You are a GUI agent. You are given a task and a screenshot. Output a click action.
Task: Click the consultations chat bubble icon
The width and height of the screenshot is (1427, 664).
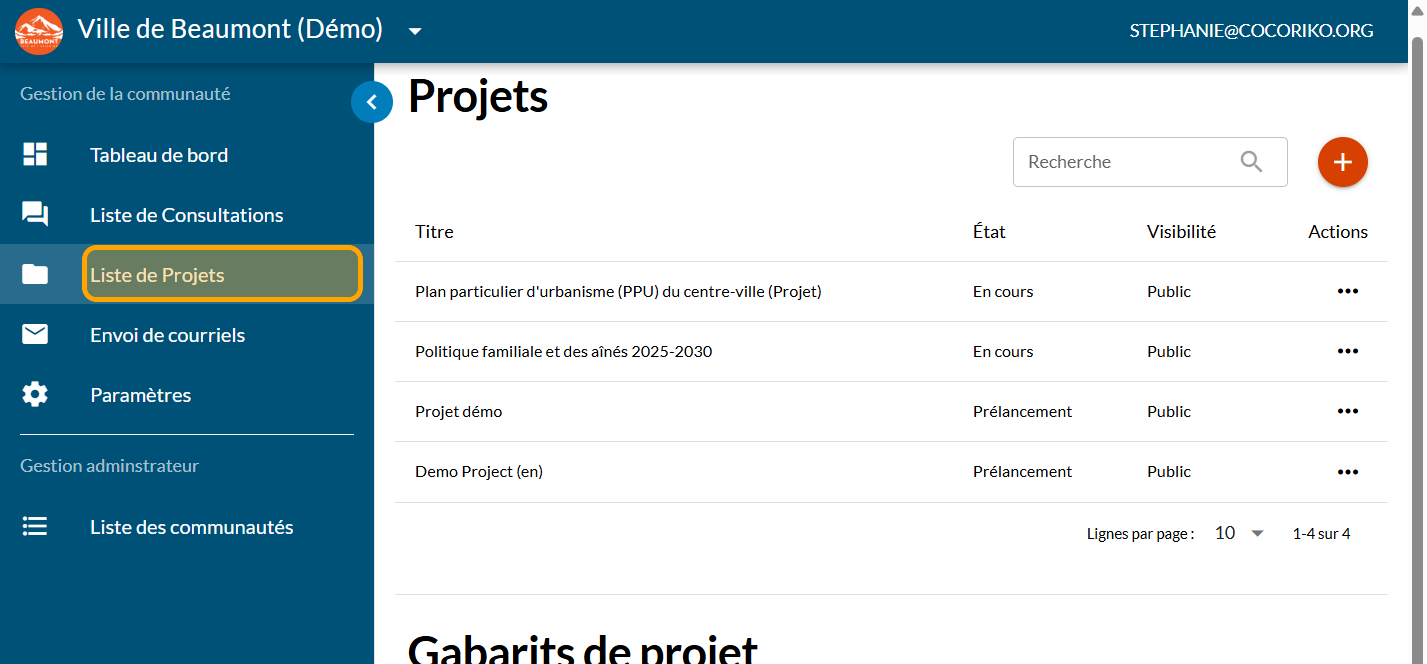(35, 215)
